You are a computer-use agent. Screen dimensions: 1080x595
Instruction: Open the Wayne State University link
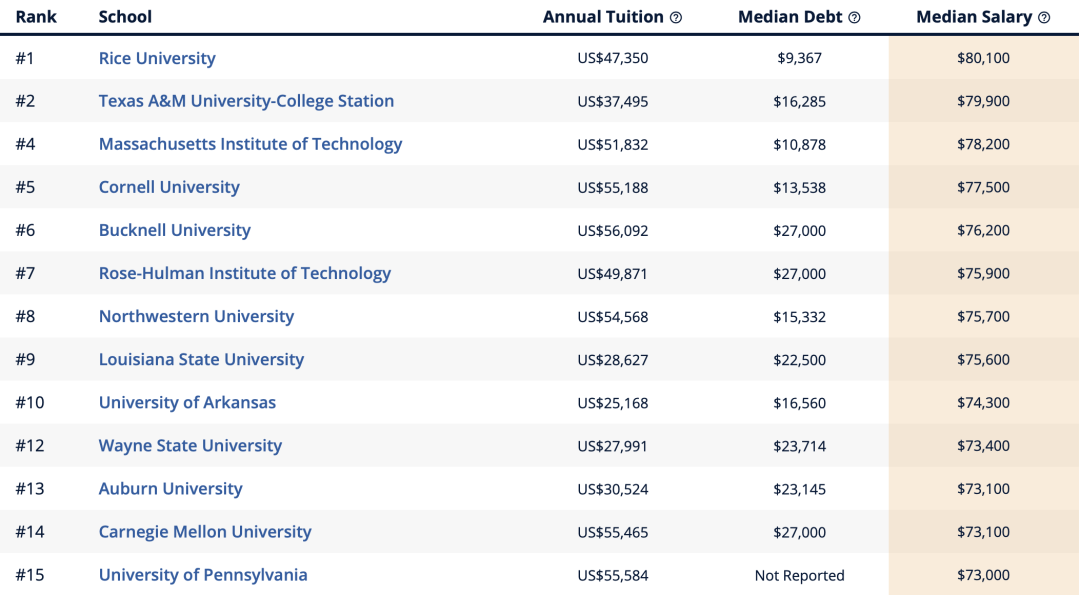(x=190, y=446)
